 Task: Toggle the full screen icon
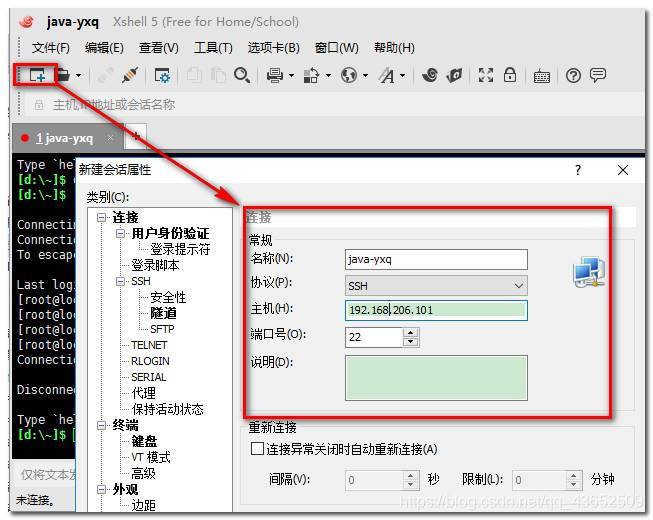click(486, 75)
